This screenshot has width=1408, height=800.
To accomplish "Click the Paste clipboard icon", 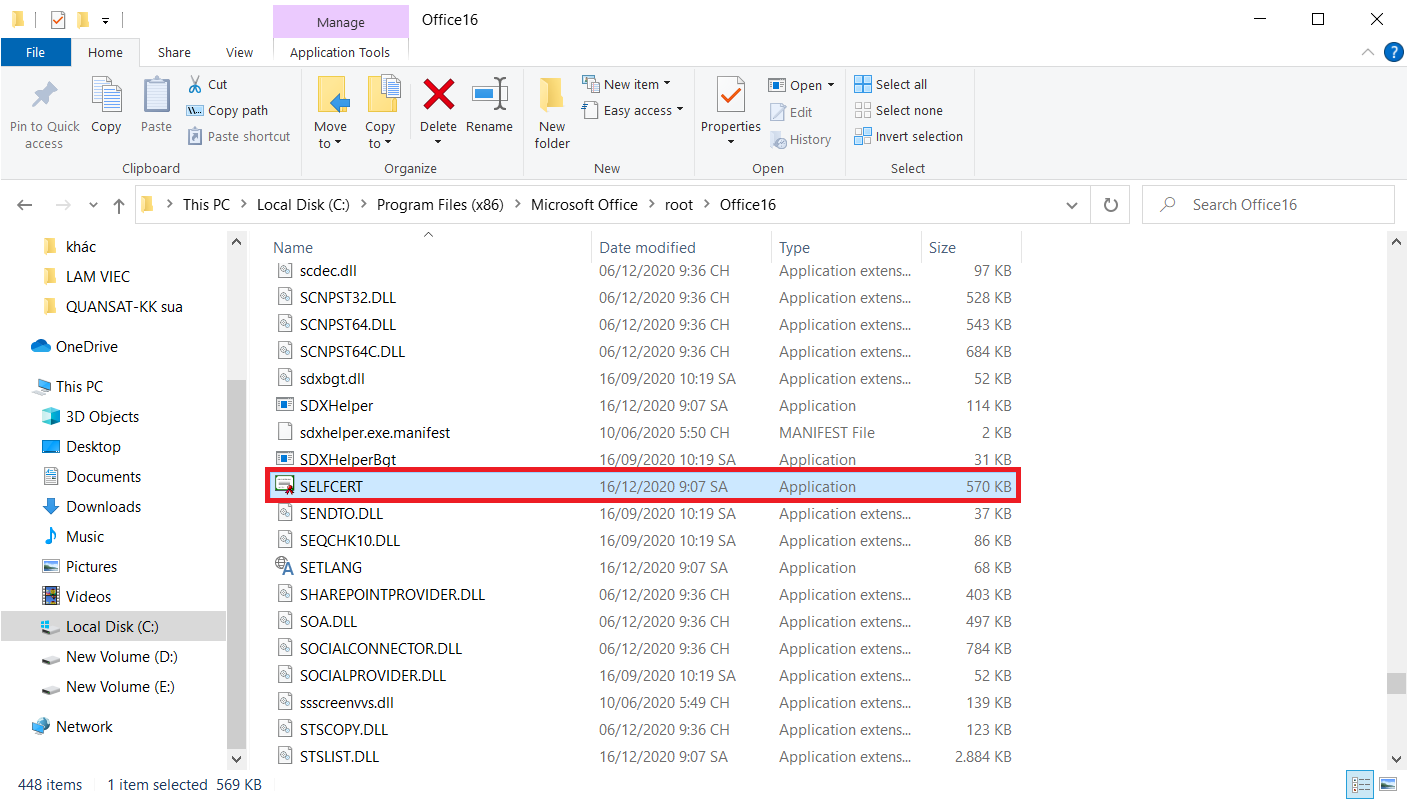I will click(x=156, y=96).
